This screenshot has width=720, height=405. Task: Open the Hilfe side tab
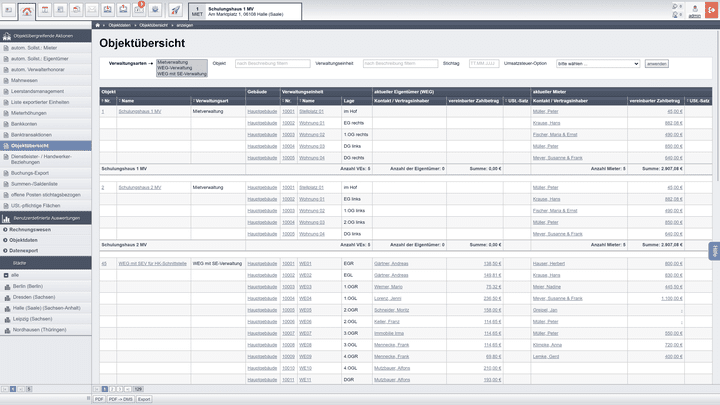point(714,251)
